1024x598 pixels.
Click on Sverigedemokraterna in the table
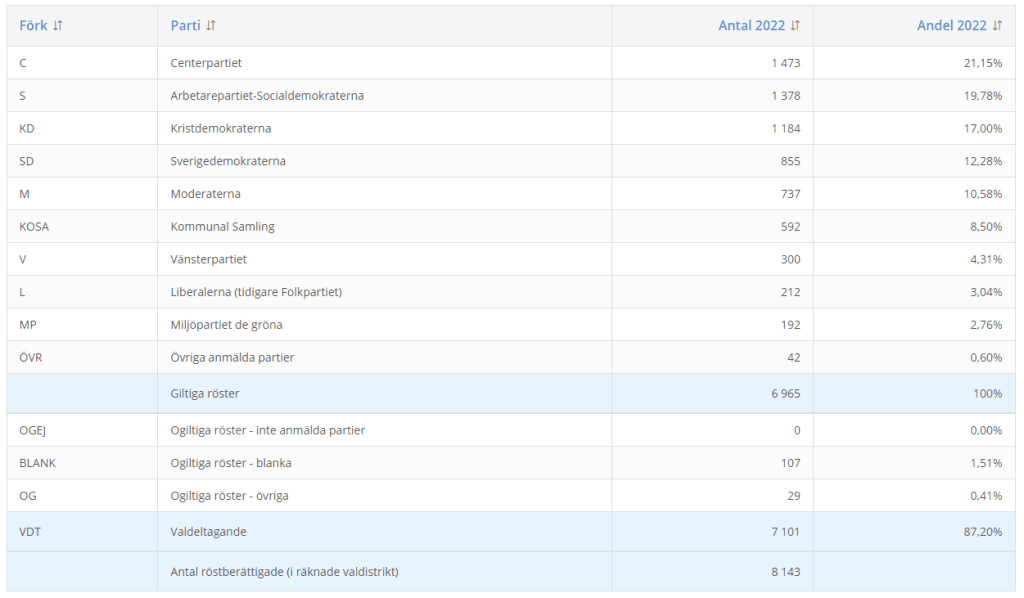226,161
